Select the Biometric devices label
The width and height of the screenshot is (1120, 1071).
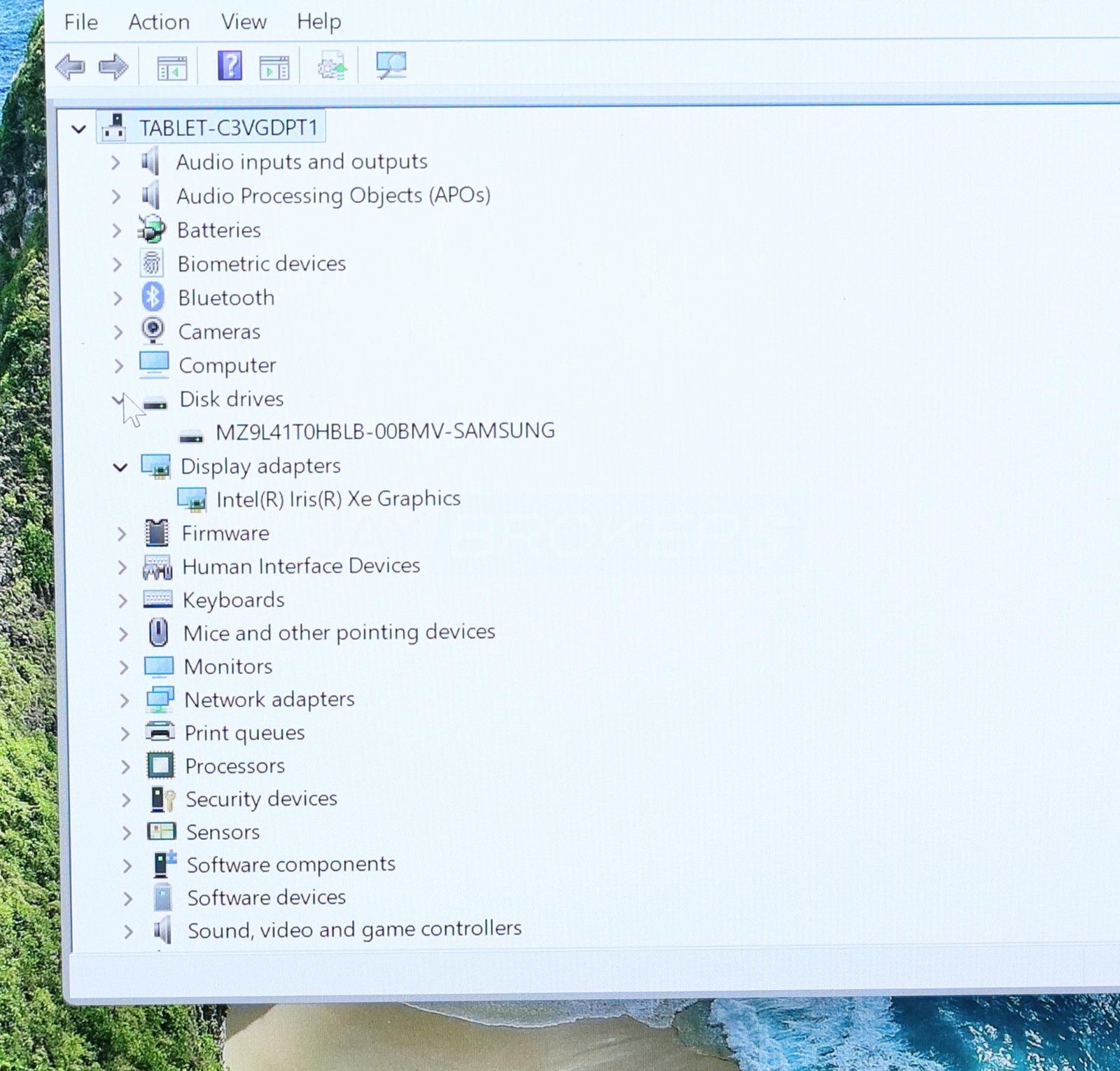click(261, 263)
